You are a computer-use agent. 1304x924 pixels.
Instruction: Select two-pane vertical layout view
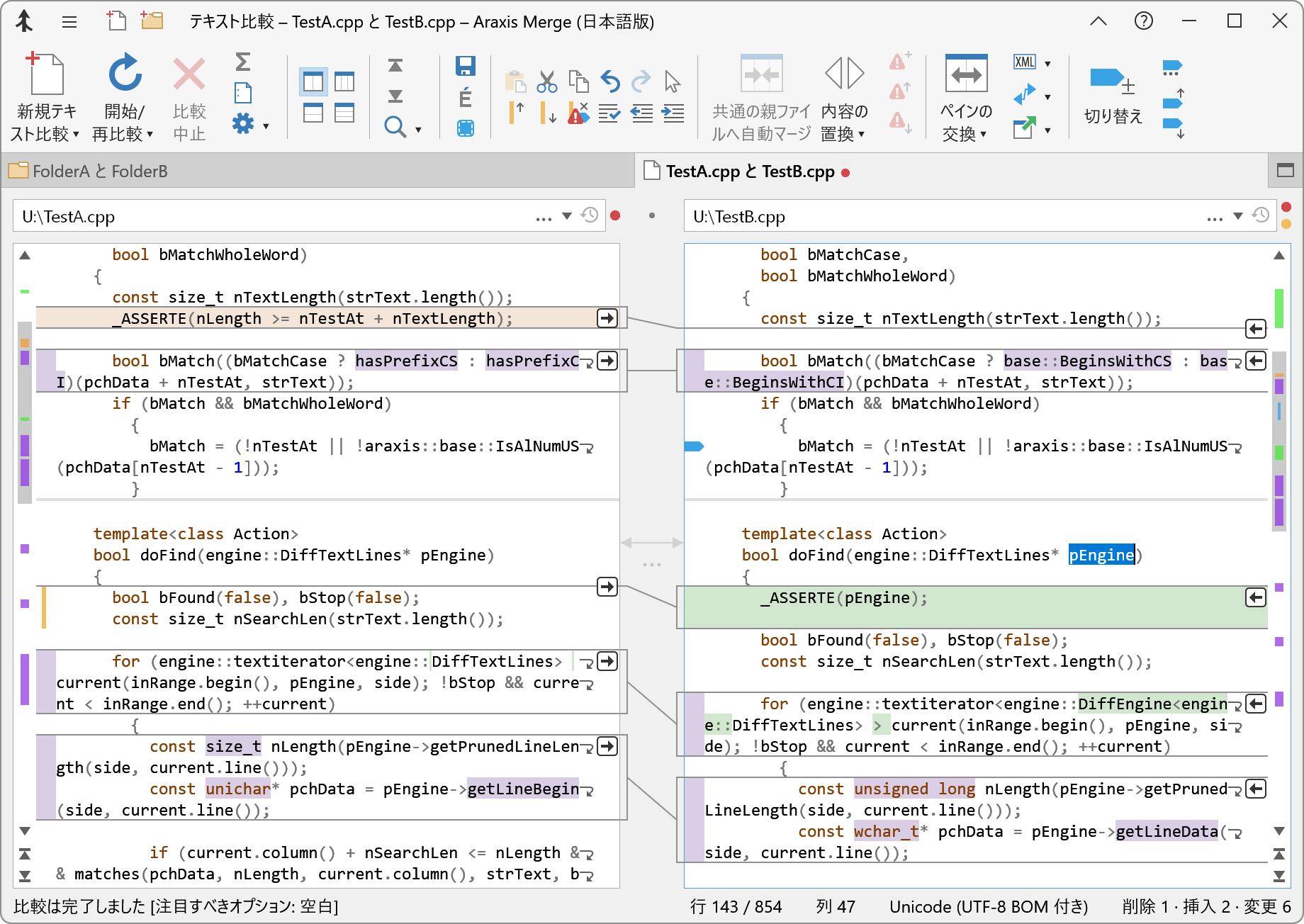pos(313,81)
